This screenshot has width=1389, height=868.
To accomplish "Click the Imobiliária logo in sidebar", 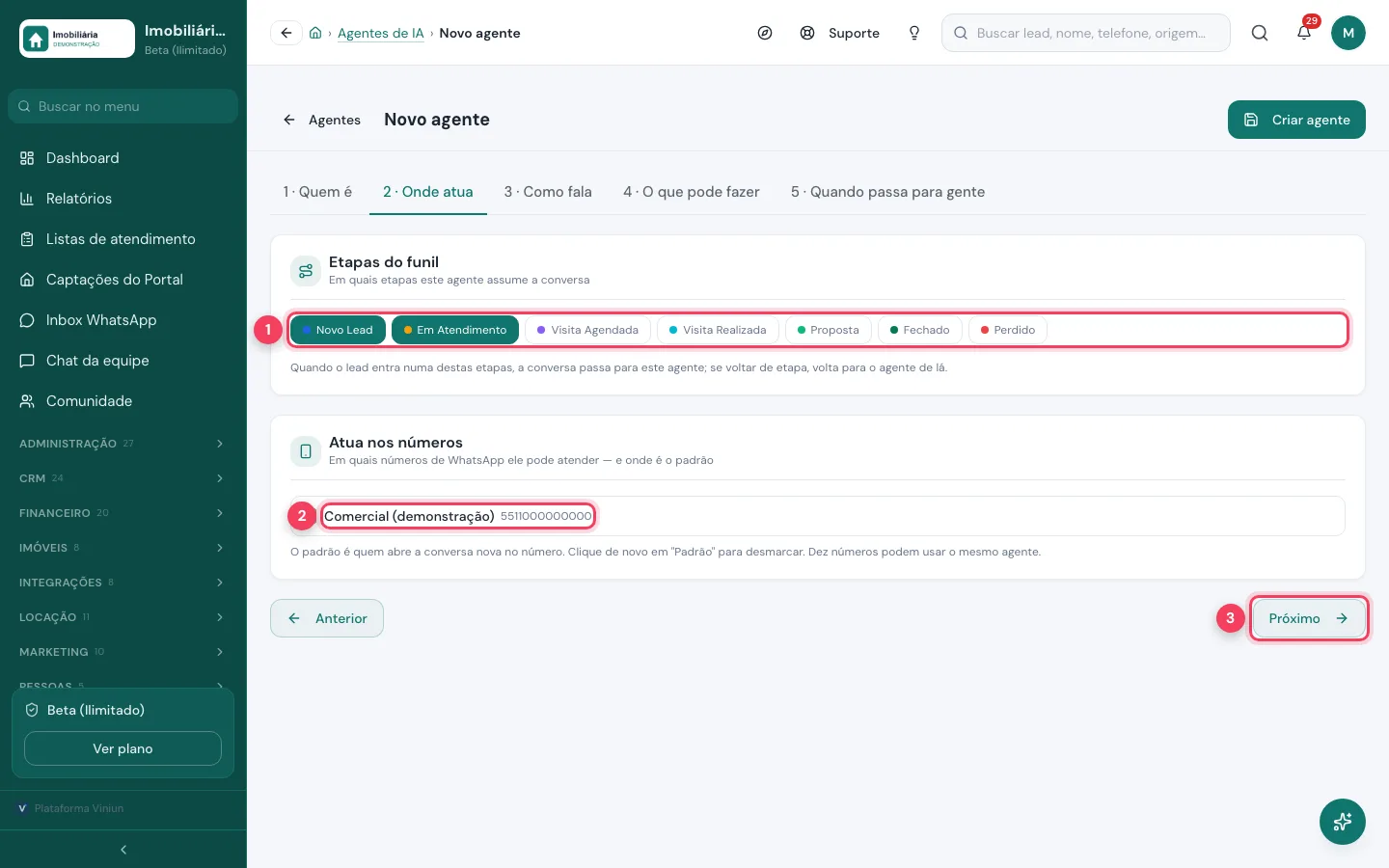I will pyautogui.click(x=77, y=39).
